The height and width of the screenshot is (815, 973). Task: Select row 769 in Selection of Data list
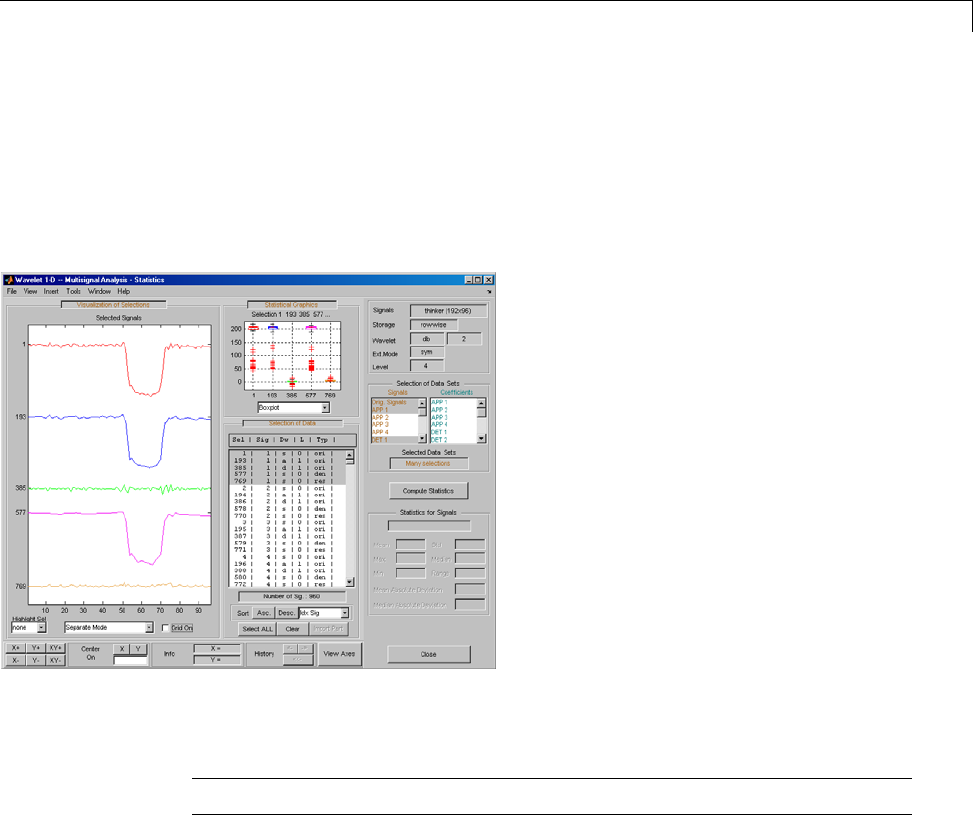(287, 481)
